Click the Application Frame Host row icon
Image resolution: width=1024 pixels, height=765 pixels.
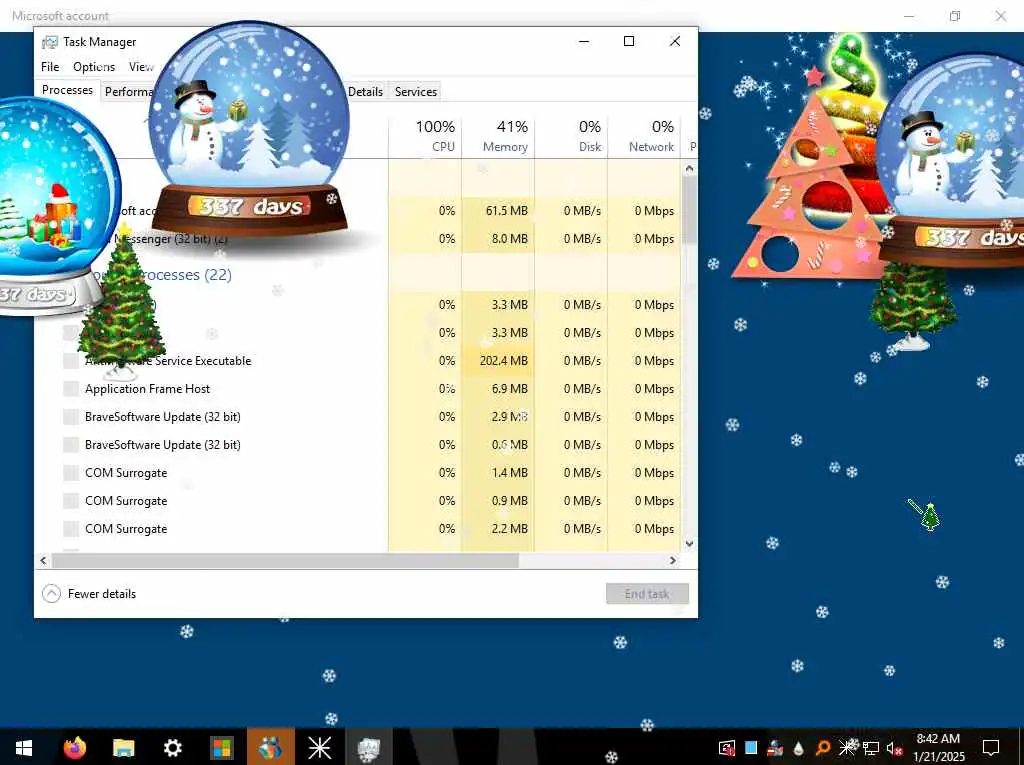click(71, 389)
